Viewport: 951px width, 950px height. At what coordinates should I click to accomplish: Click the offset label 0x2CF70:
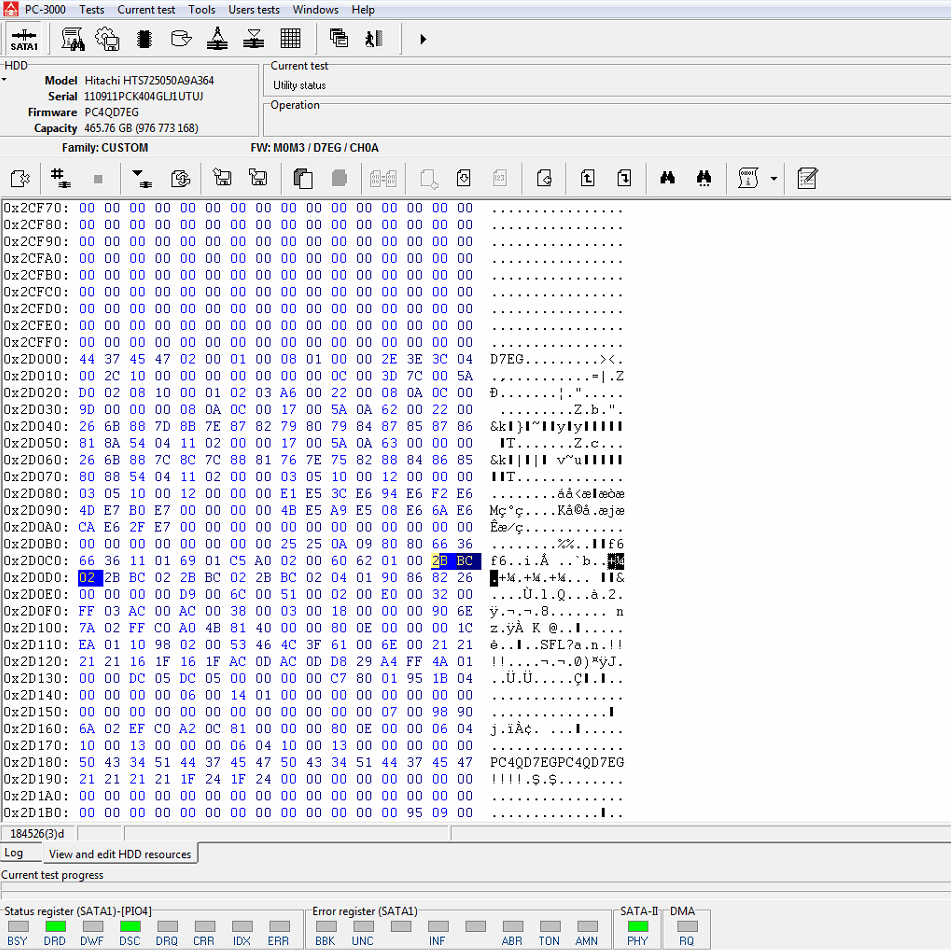[36, 208]
